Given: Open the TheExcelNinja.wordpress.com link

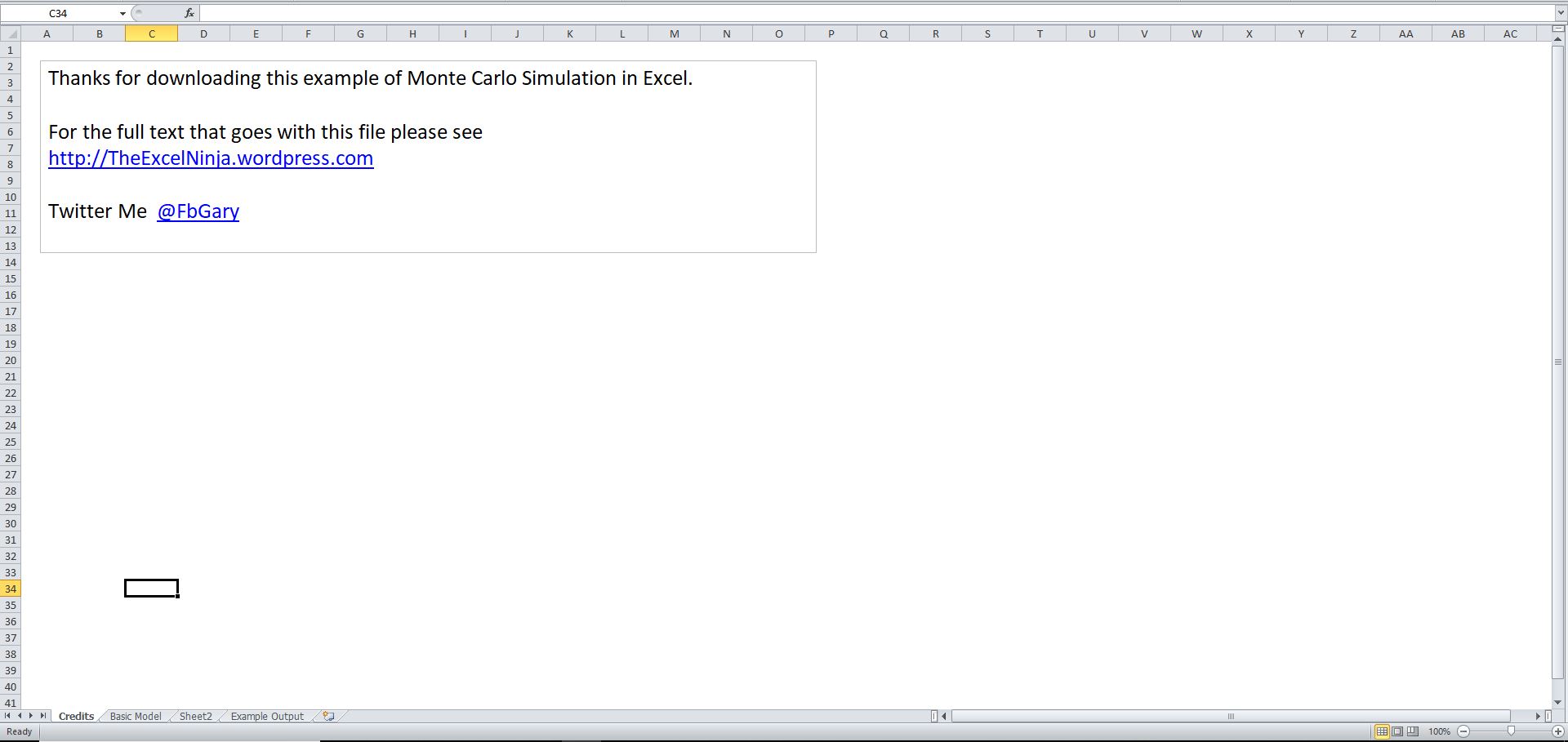Looking at the screenshot, I should coord(211,158).
